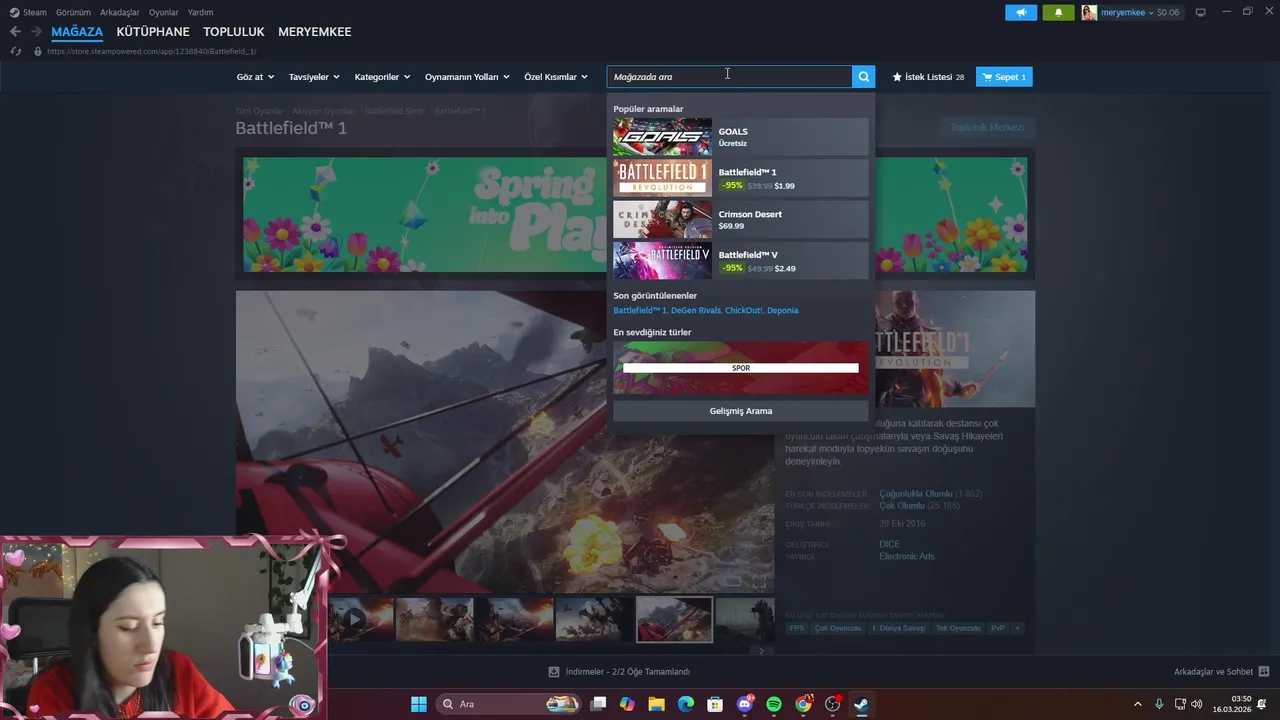Click the microphone tray icon
Viewport: 1280px width, 720px height.
point(1159,704)
